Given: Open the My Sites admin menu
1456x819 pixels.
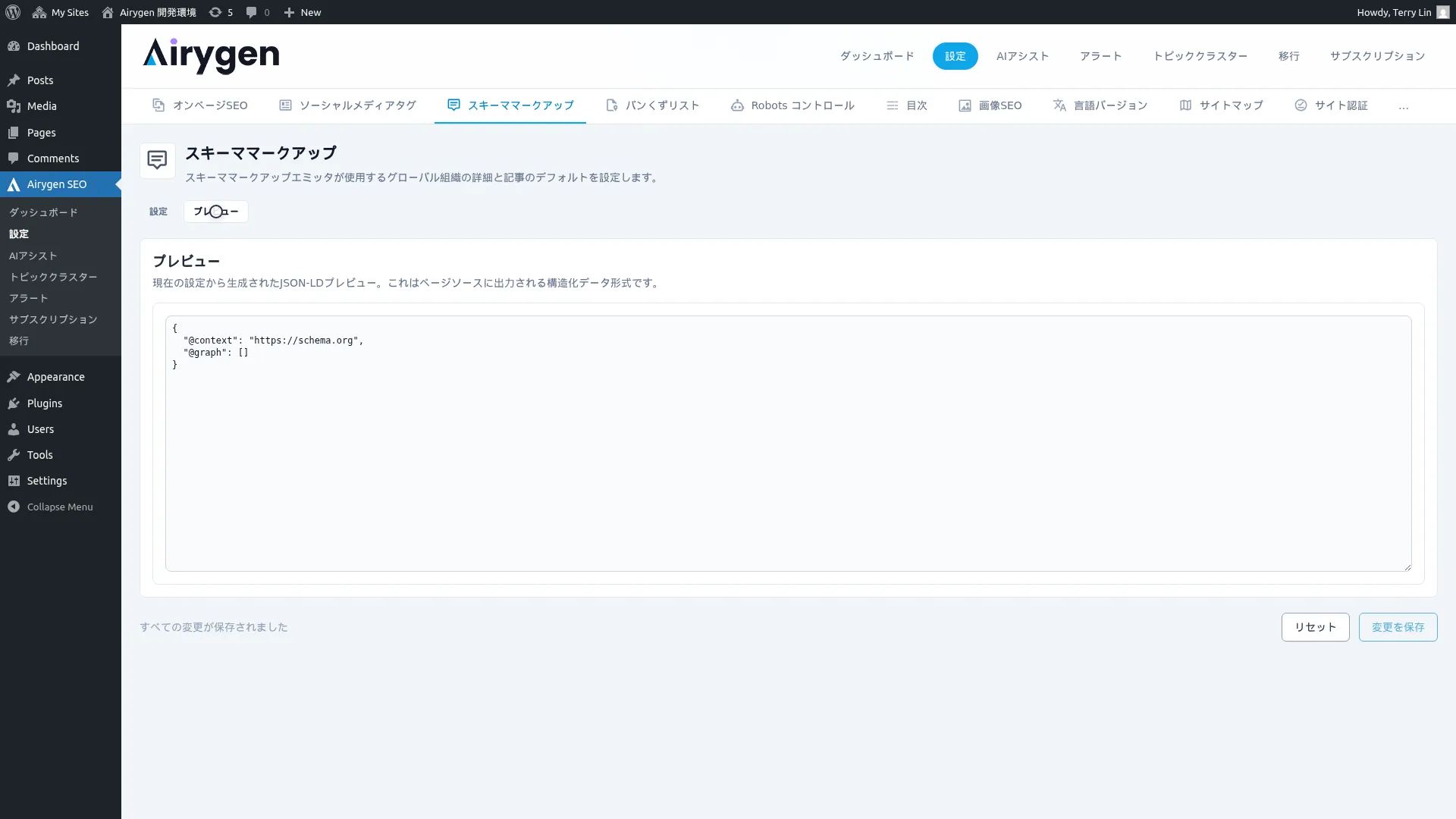Looking at the screenshot, I should coord(61,12).
